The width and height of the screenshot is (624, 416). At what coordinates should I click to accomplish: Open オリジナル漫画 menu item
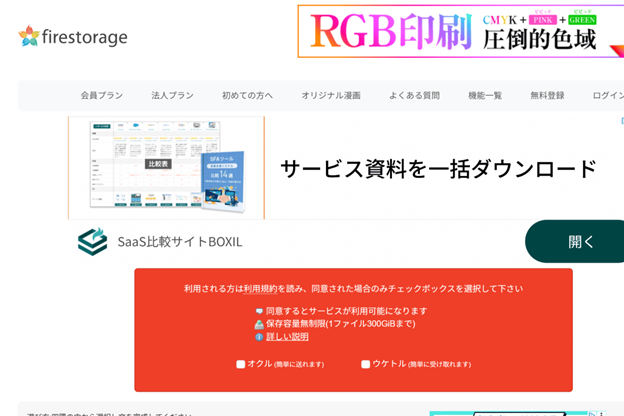click(331, 96)
